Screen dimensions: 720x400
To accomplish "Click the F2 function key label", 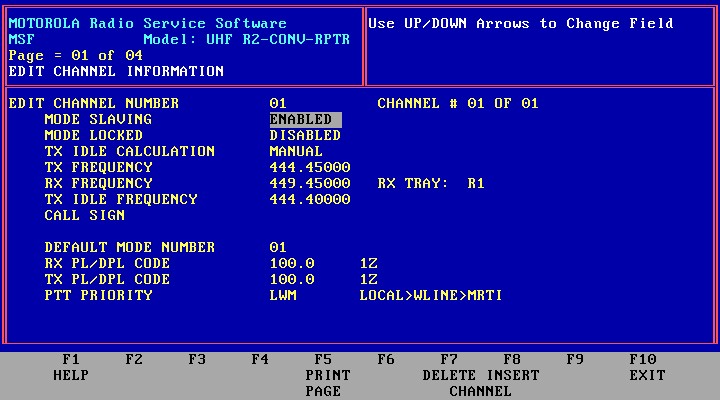I will coord(134,359).
